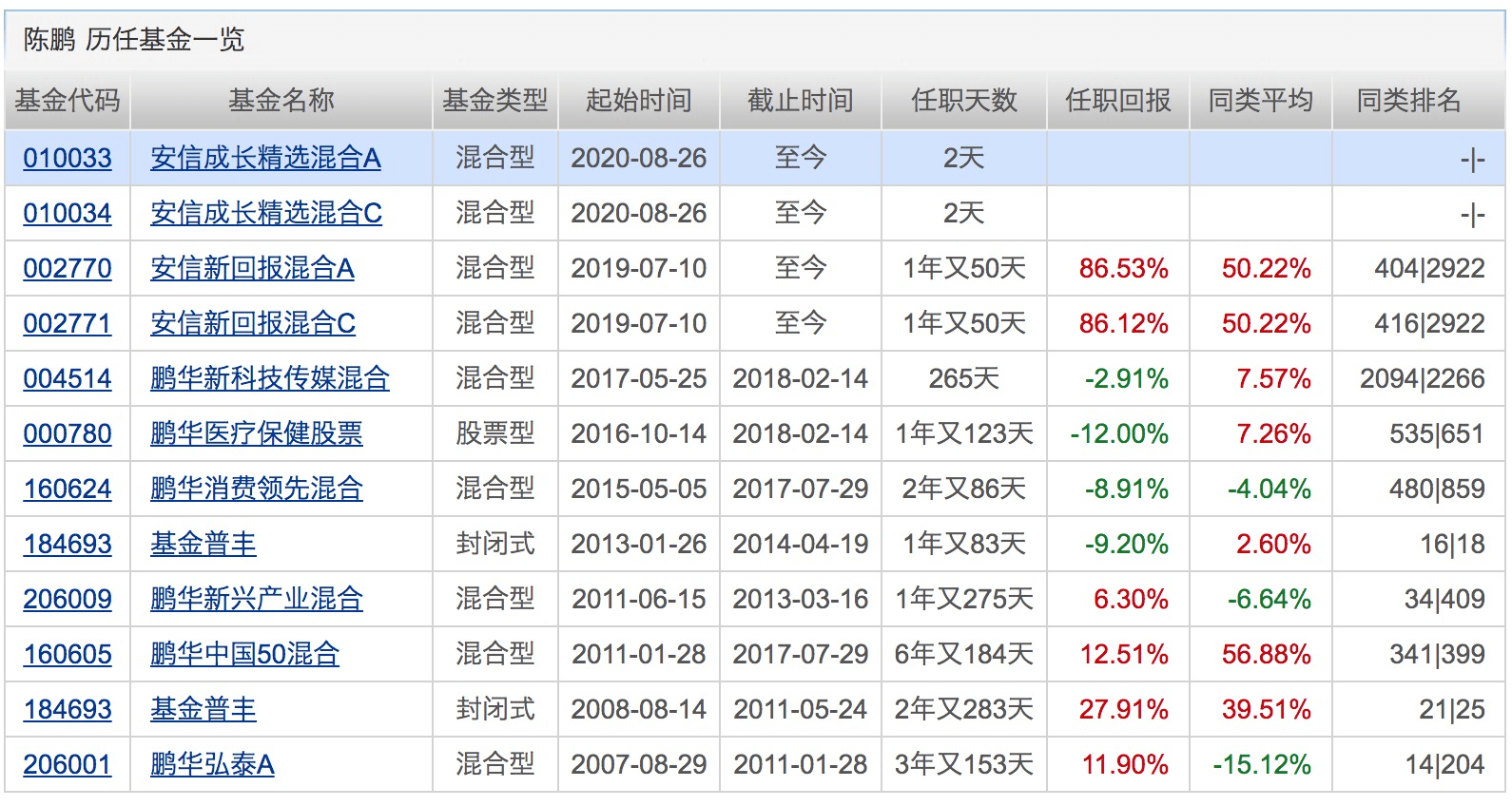Viewport: 1512px width, 806px height.
Task: Open 184693 code in 2013-01-26 row
Action: [x=68, y=544]
